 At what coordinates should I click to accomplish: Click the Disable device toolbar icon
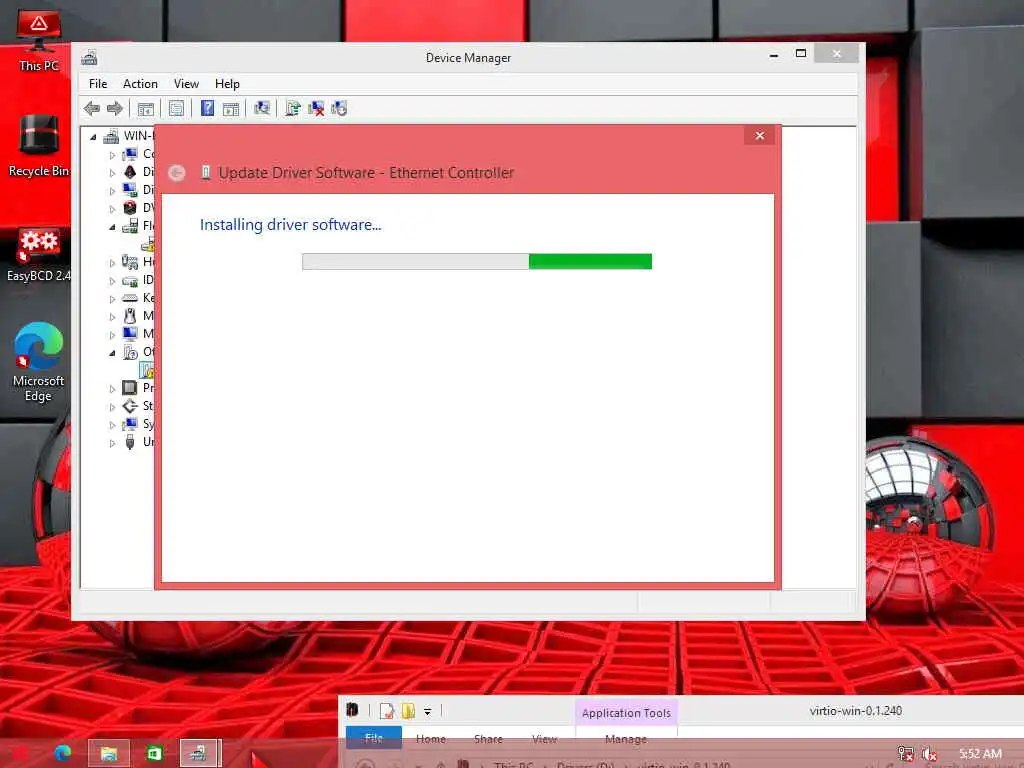tap(339, 108)
